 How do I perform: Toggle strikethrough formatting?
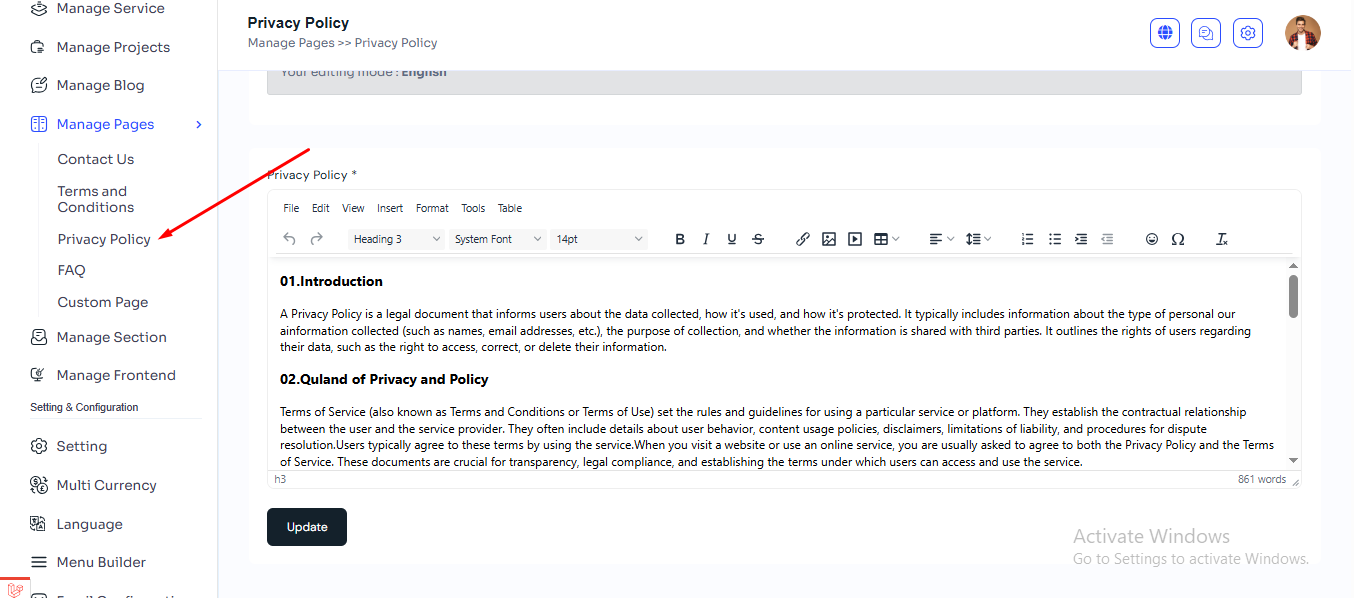758,239
